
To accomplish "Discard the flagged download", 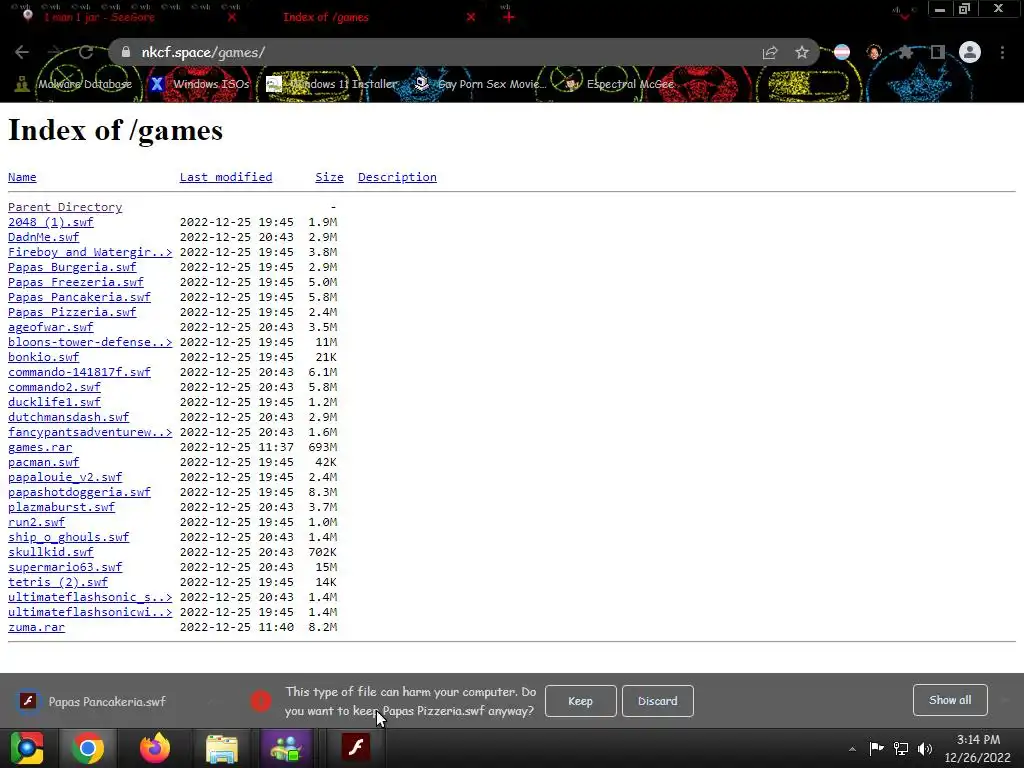I will [658, 701].
